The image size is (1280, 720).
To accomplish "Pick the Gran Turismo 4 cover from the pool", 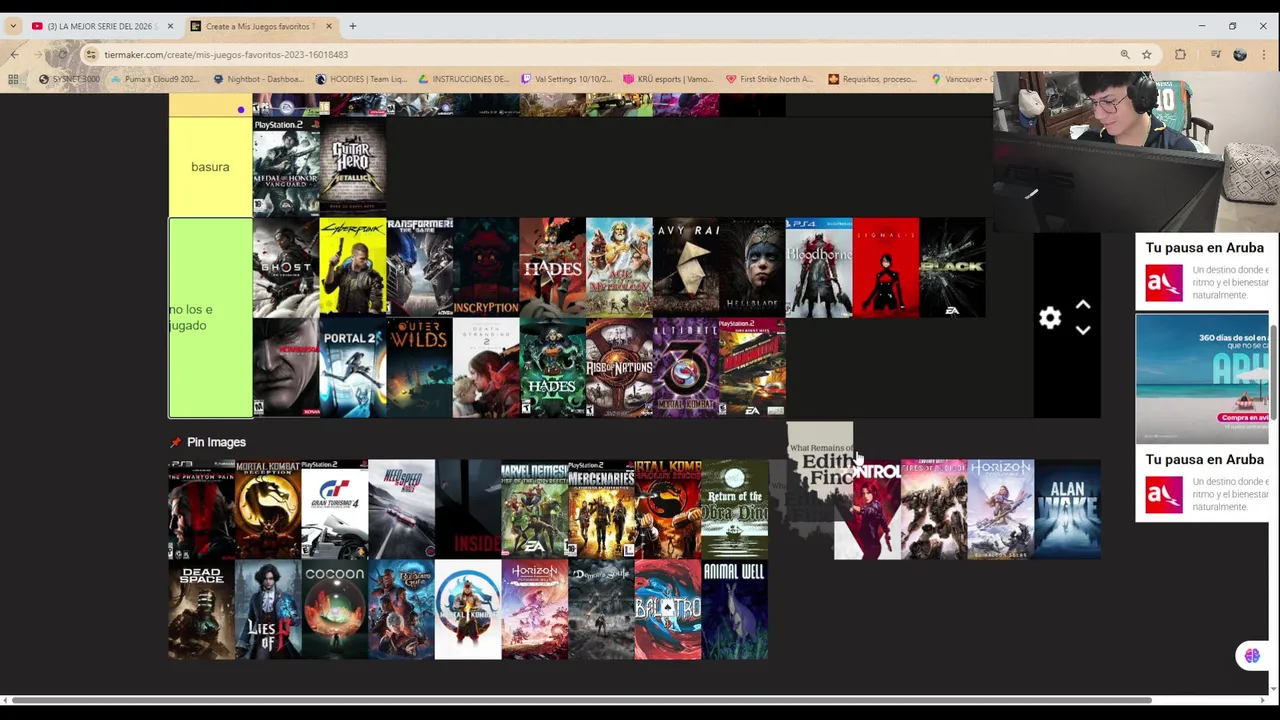I will click(334, 509).
